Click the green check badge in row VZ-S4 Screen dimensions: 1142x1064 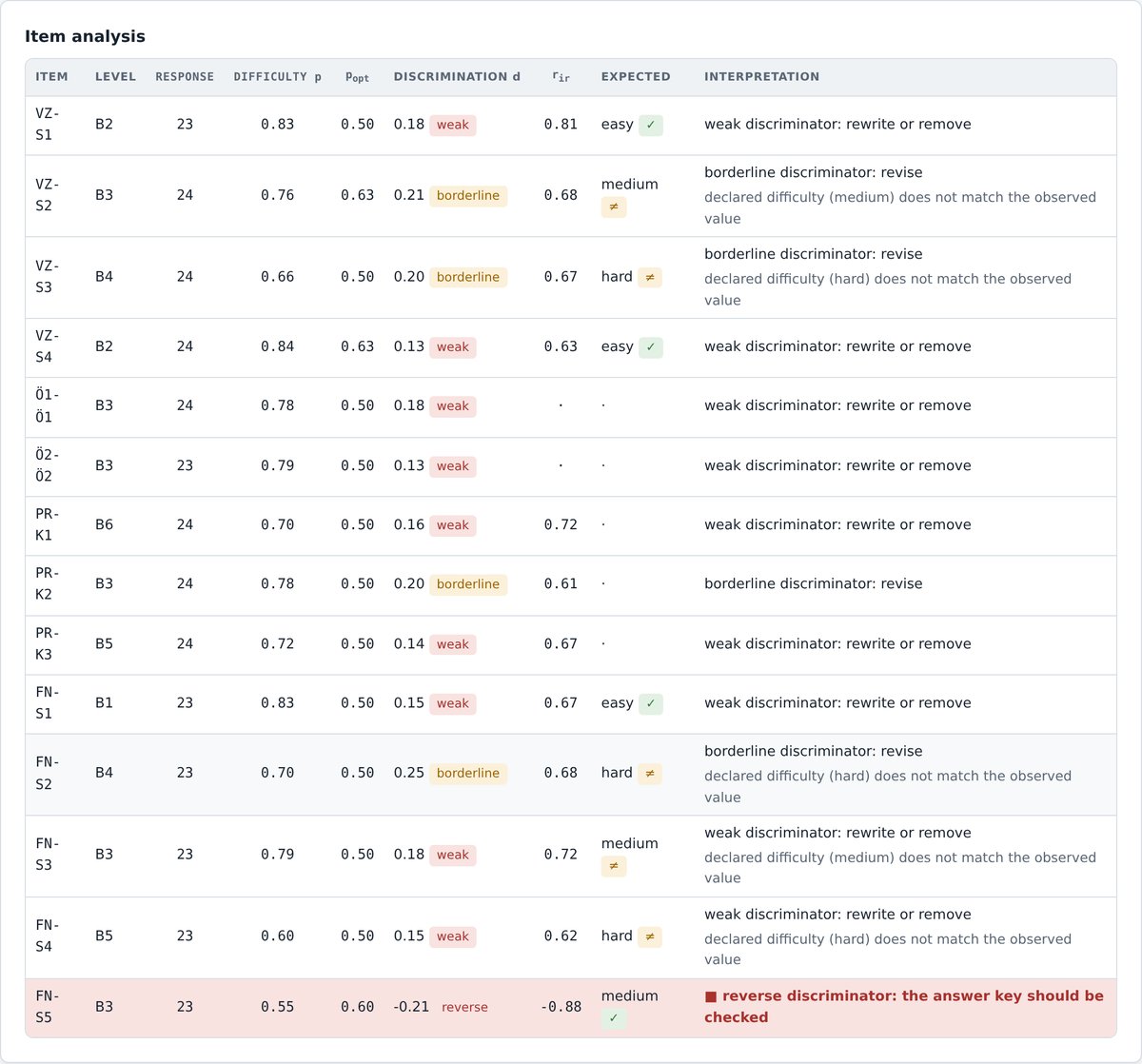[x=651, y=347]
